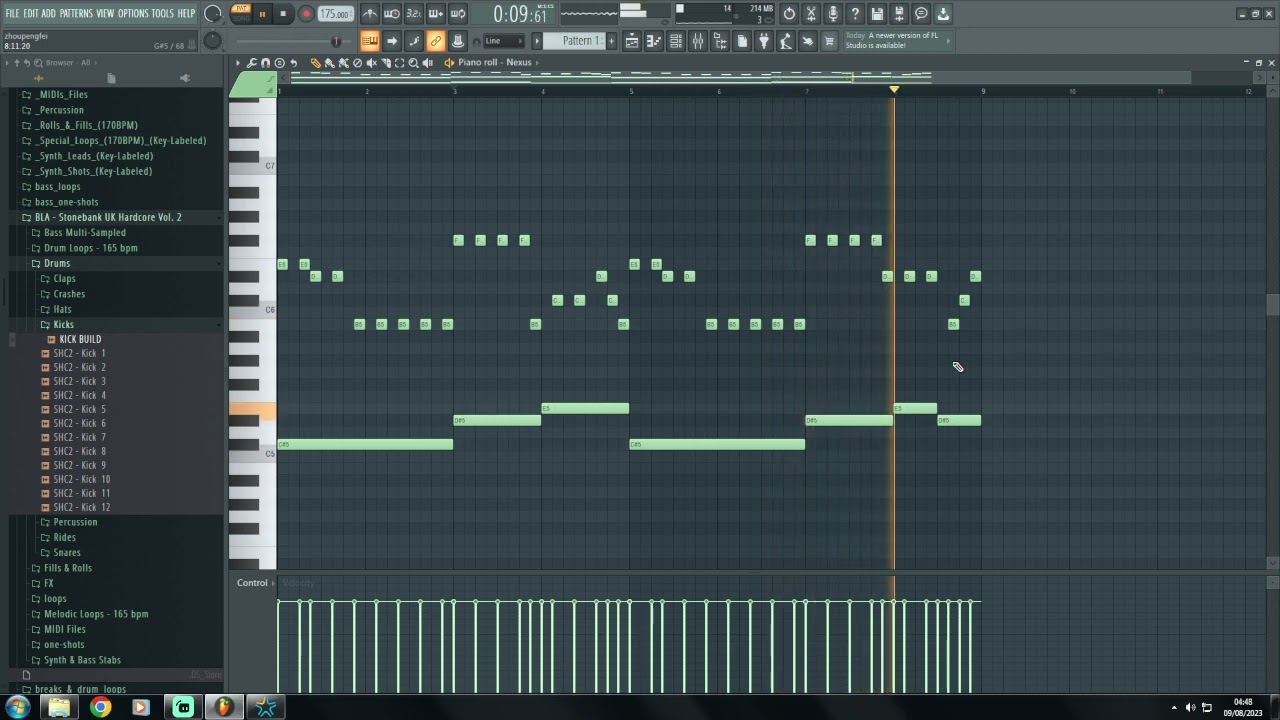The height and width of the screenshot is (720, 1280).
Task: Toggle the 3-2-1 recording countdown
Action: click(x=414, y=14)
